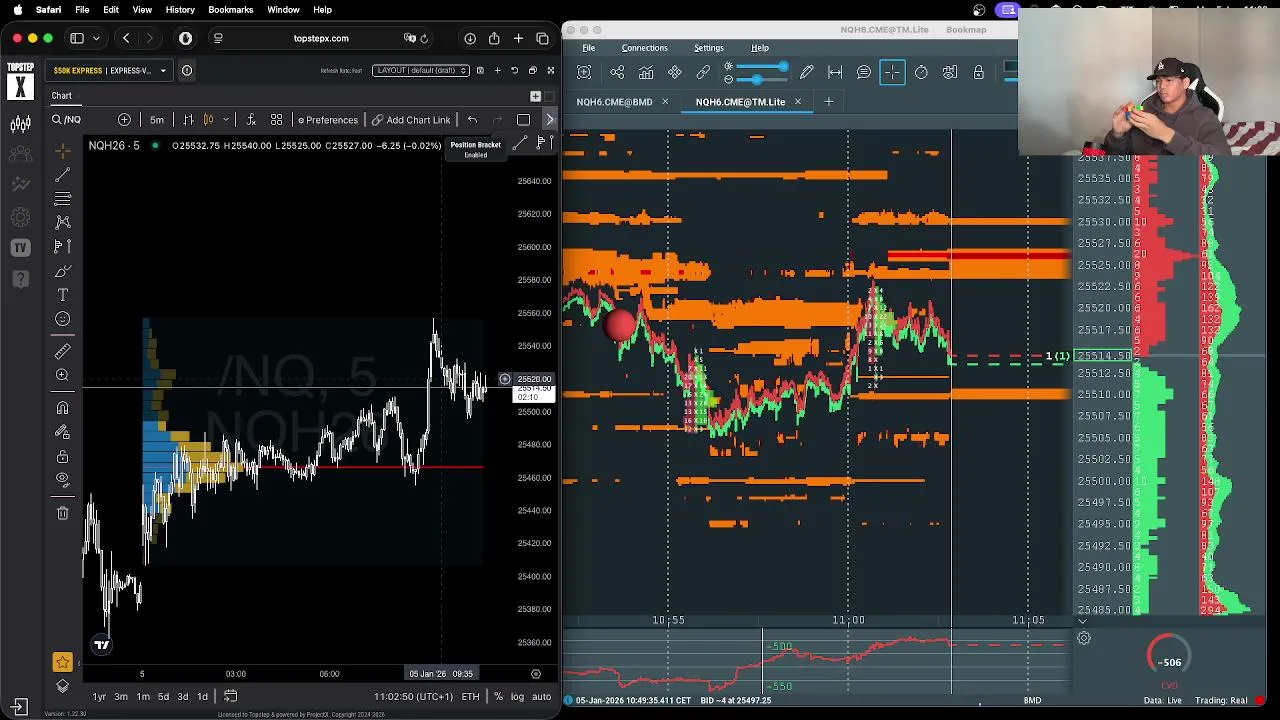The image size is (1280, 720).
Task: Click Bookmap link chain icon
Action: click(x=703, y=72)
